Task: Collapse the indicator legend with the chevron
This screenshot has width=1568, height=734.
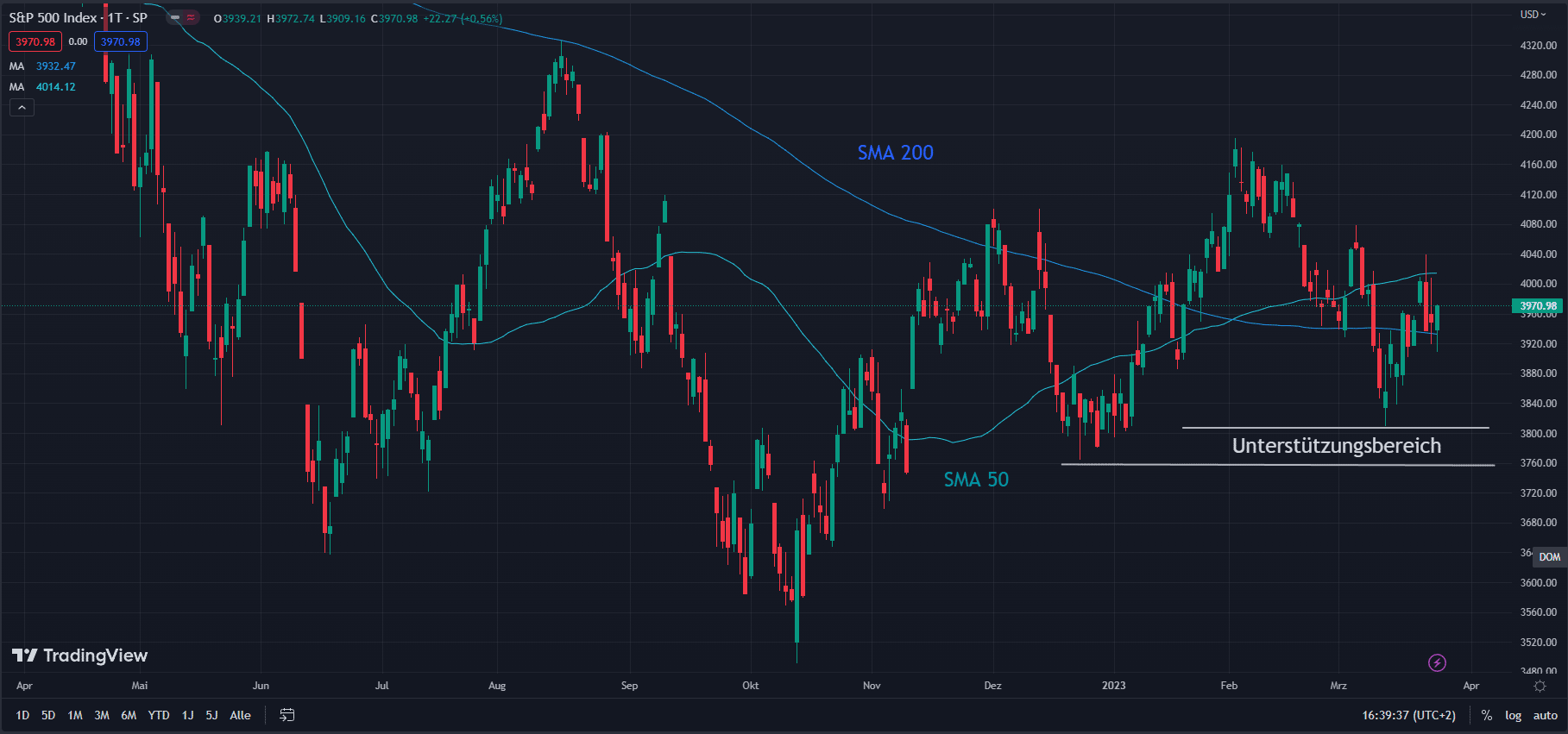Action: [22, 108]
